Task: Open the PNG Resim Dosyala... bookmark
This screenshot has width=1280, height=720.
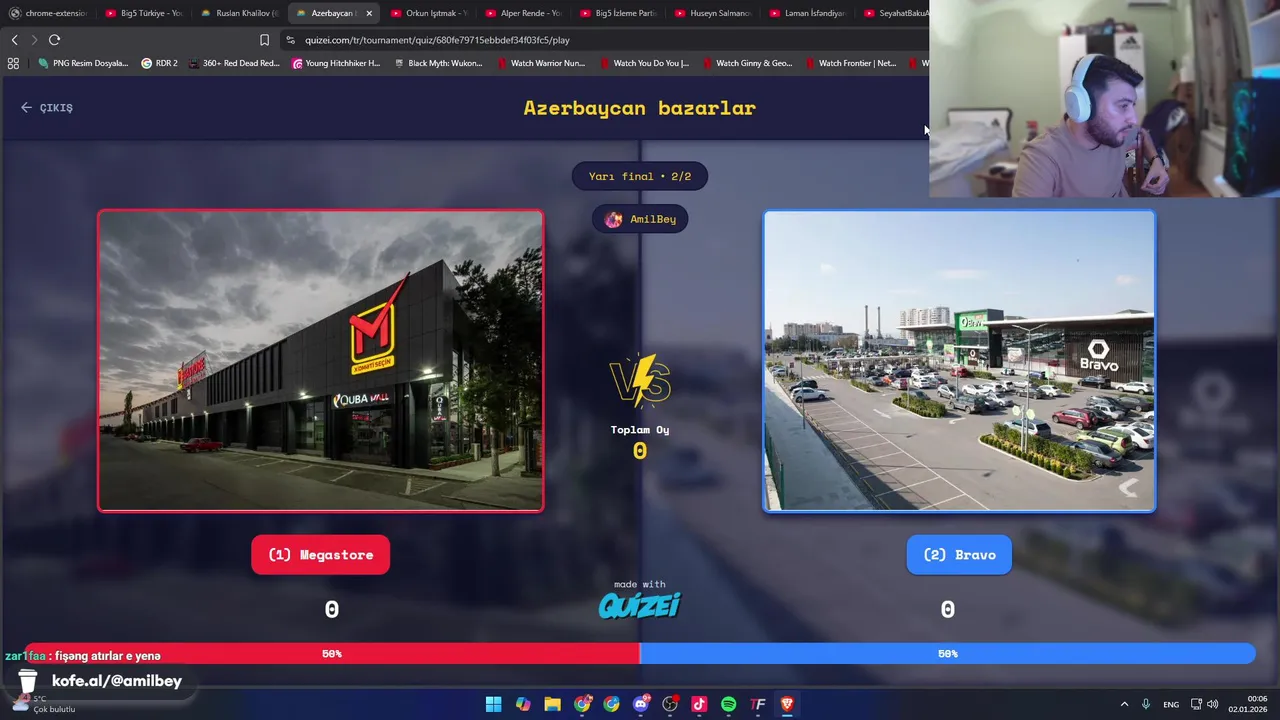Action: pos(83,63)
